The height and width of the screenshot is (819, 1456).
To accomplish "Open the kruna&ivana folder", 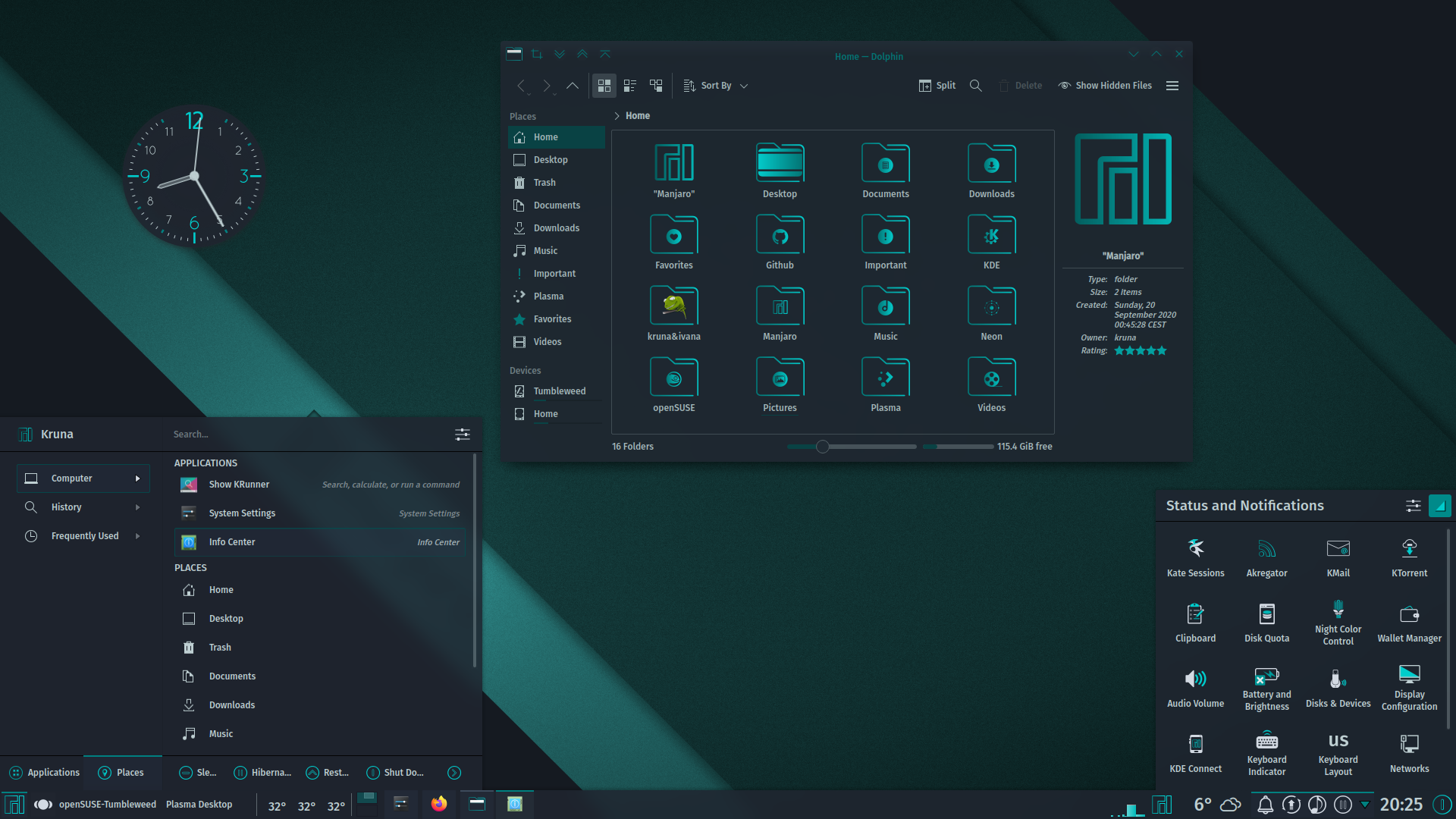I will pyautogui.click(x=674, y=313).
